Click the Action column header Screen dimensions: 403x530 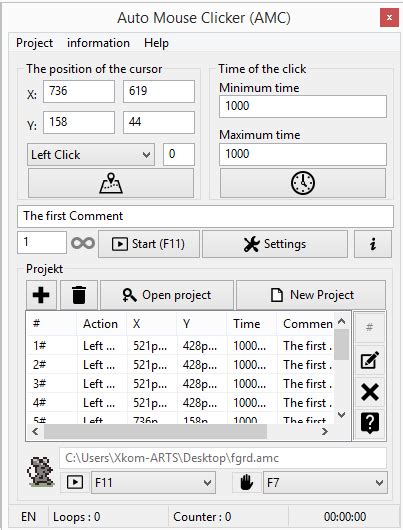pos(101,324)
